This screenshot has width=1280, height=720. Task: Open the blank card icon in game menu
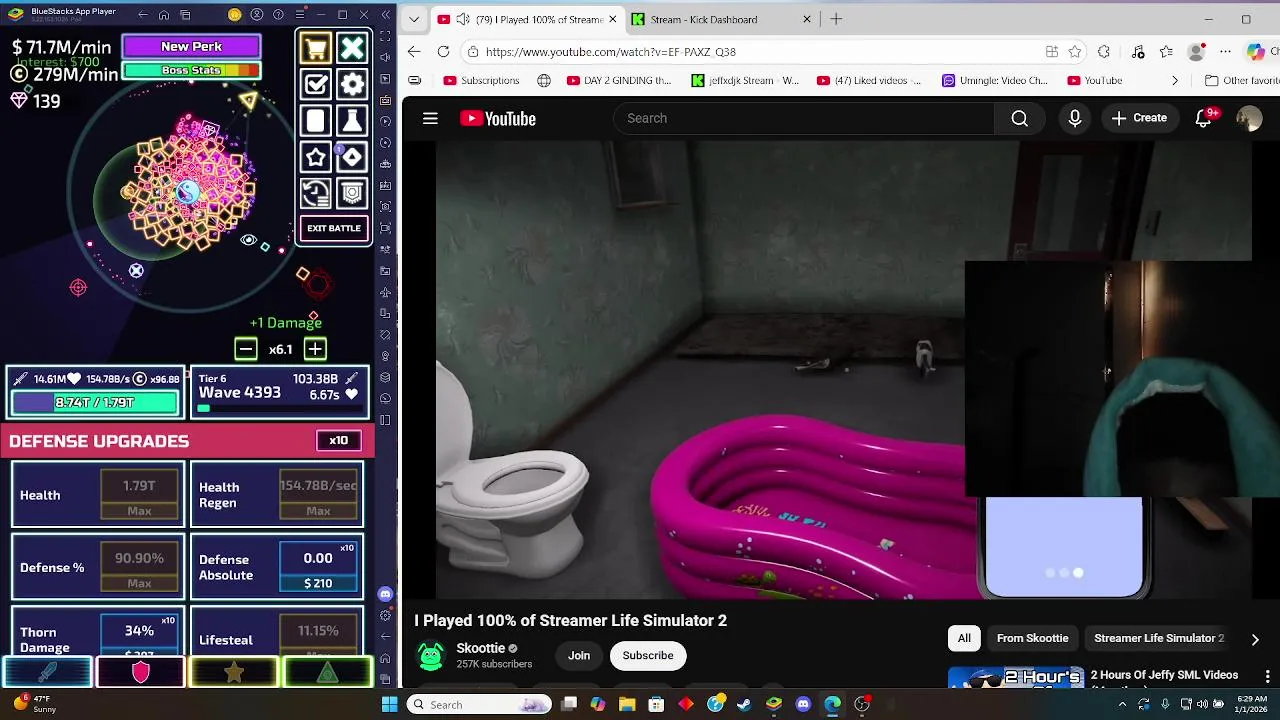coord(316,121)
